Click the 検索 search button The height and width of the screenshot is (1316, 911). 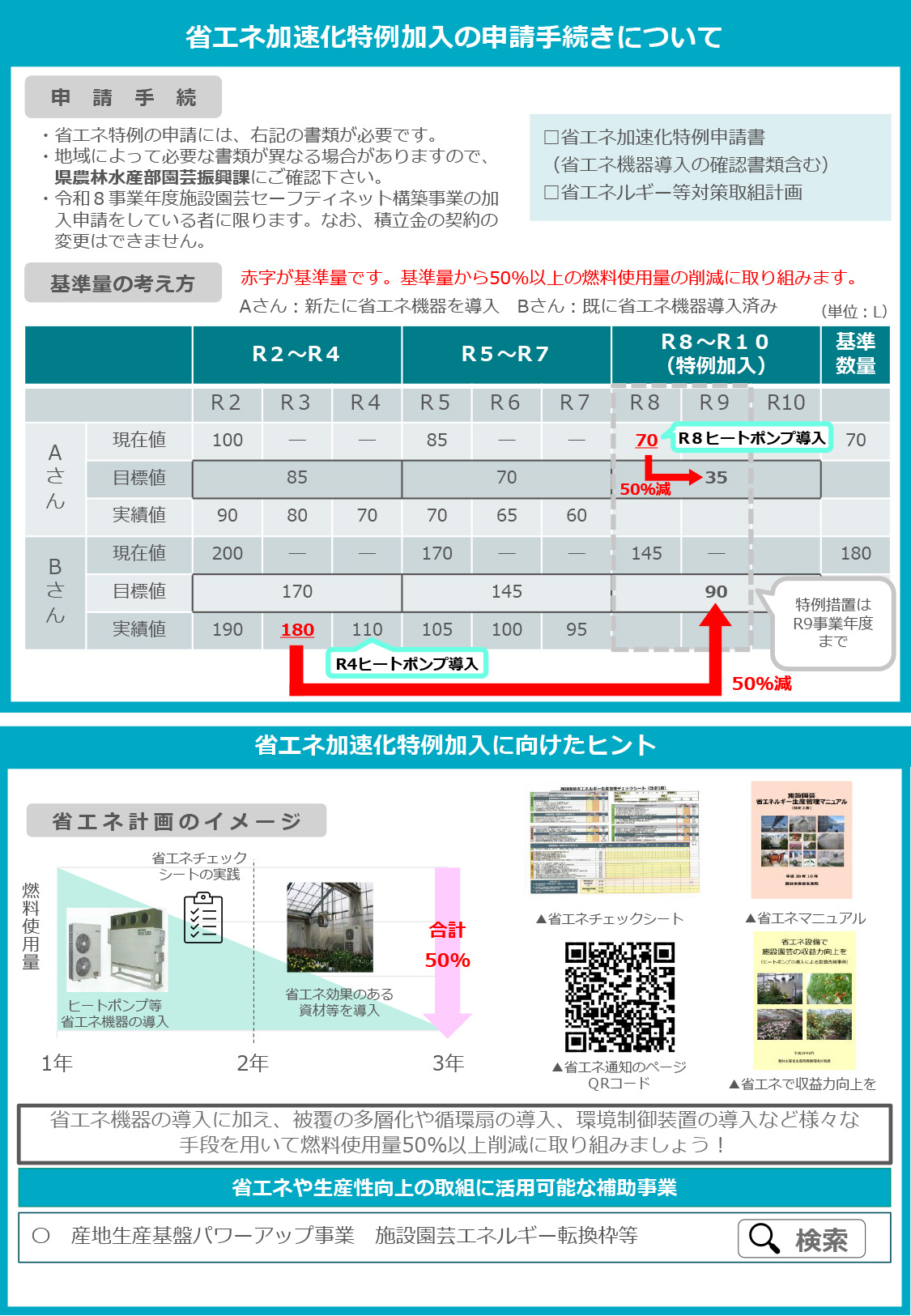[802, 1238]
